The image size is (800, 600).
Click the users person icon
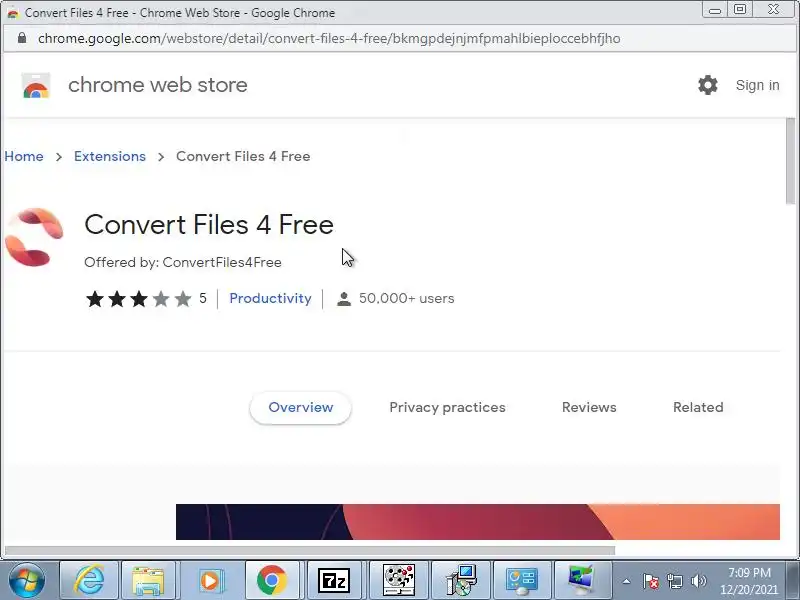point(344,299)
